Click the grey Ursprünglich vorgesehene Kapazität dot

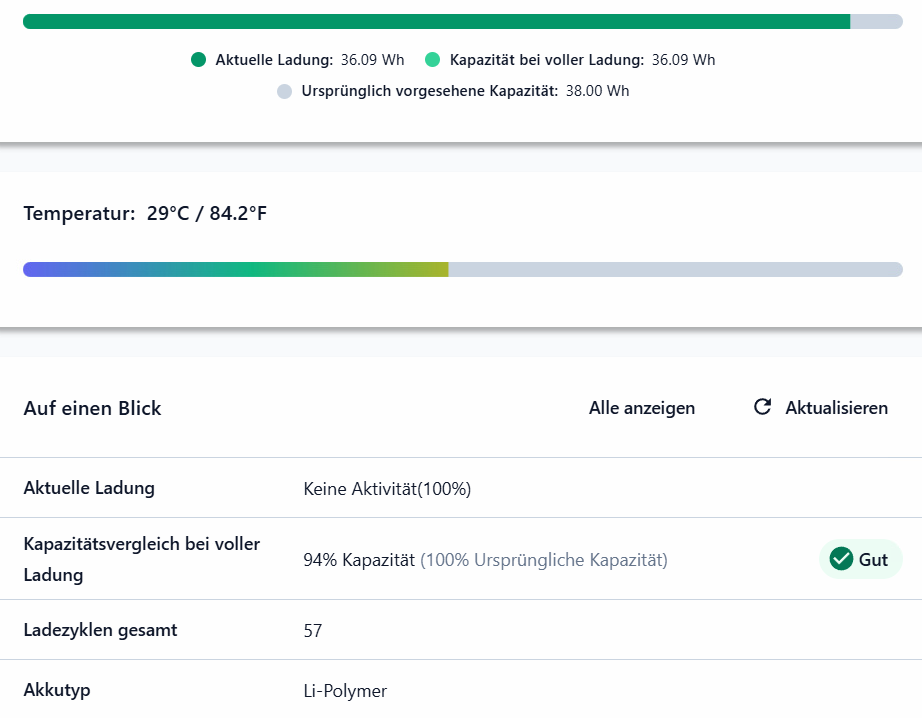(x=285, y=91)
